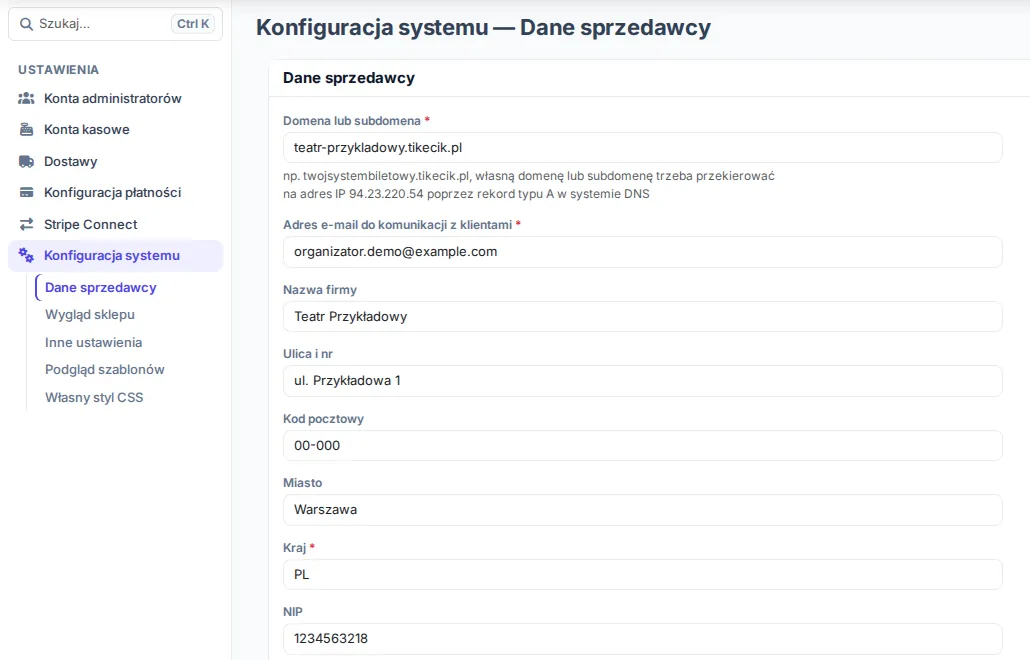This screenshot has height=660, width=1030.
Task: Click the DNS hint text mentioning 94.23.220.54
Action: tap(529, 185)
